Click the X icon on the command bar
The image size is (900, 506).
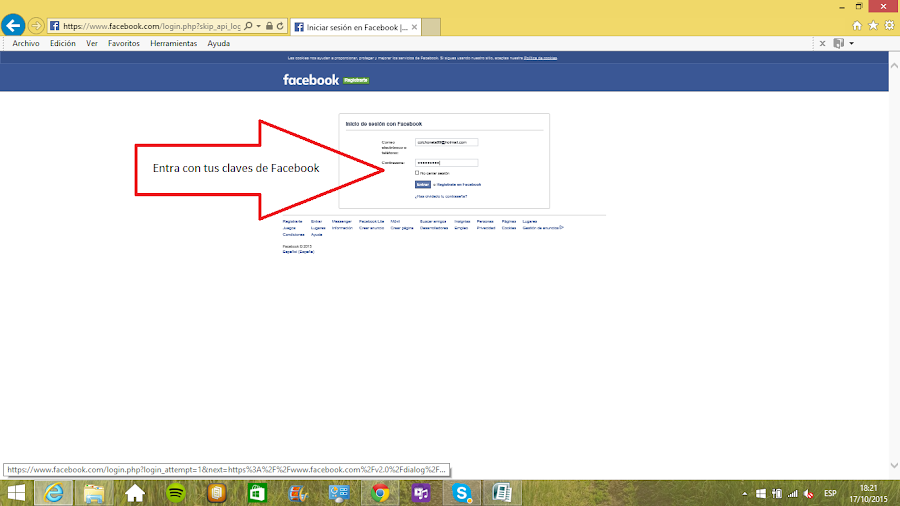(823, 44)
